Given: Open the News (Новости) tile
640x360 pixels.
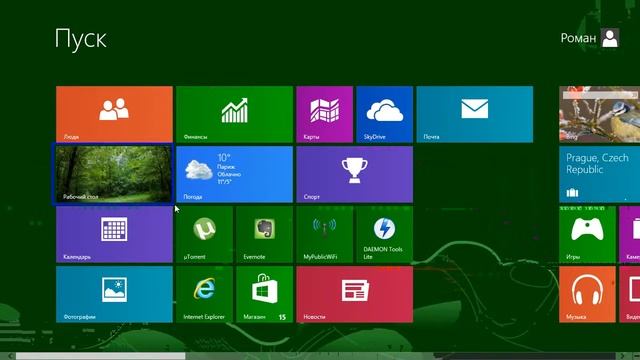Looking at the screenshot, I should click(x=355, y=294).
